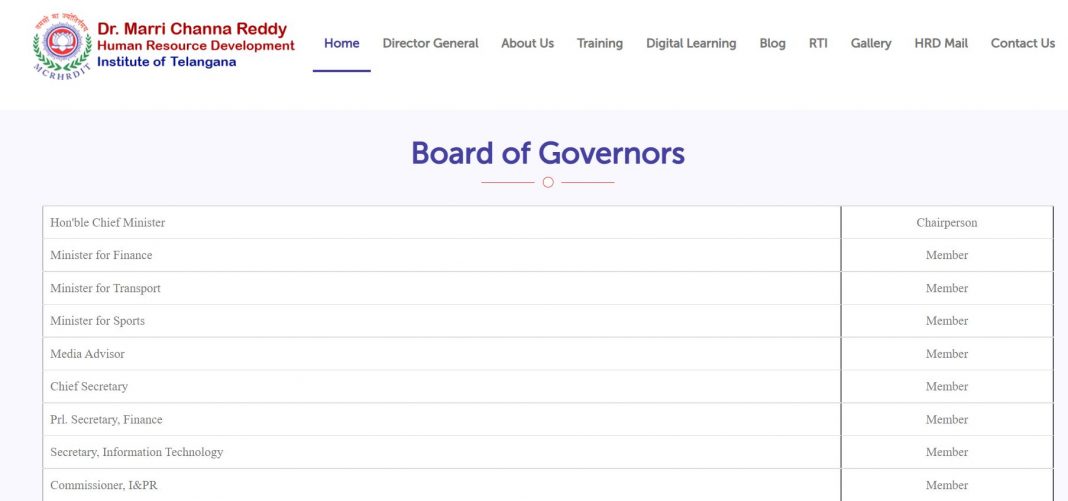Select Digital Learning in navigation

coord(690,43)
